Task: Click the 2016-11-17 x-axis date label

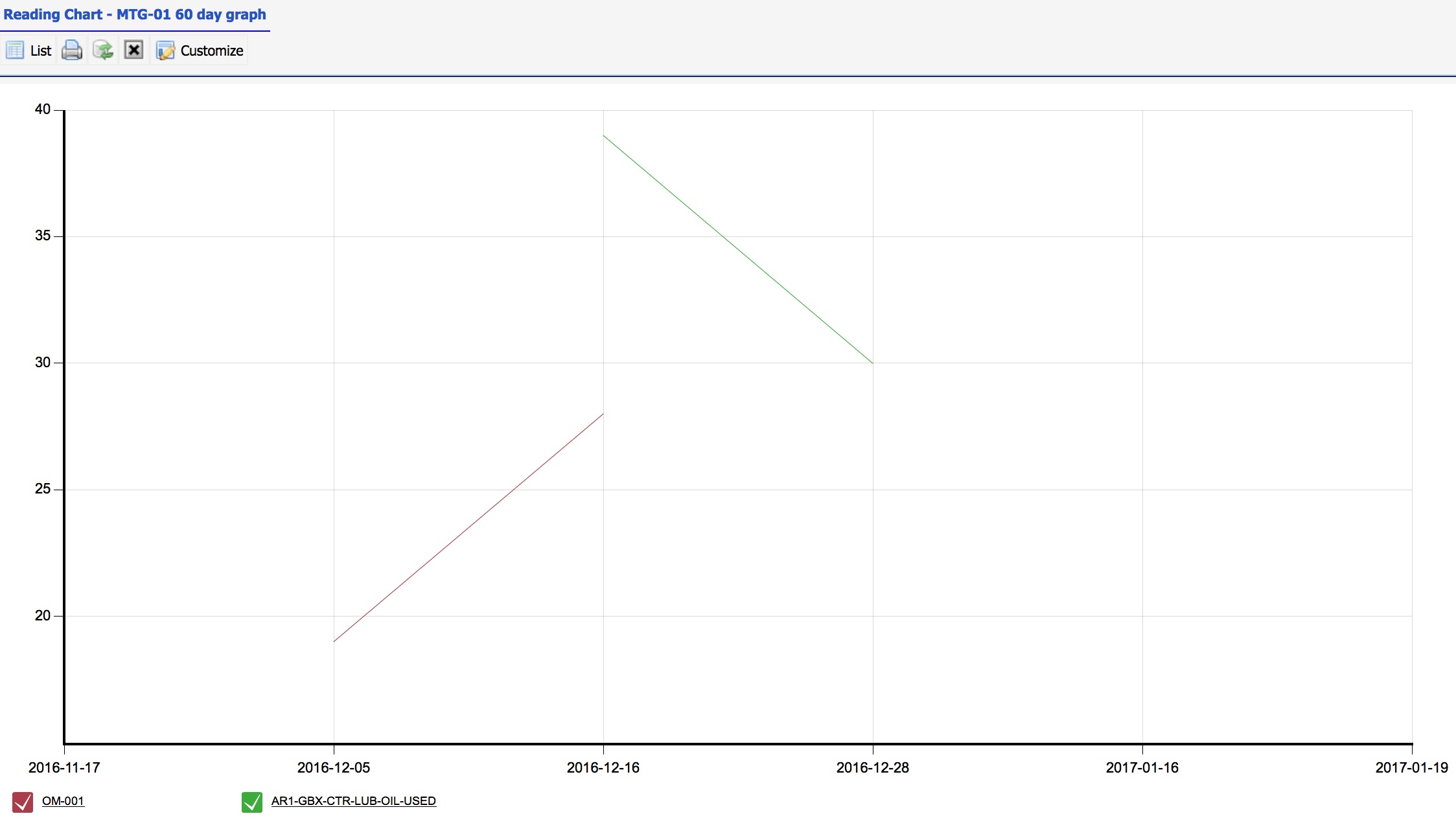Action: pos(64,767)
